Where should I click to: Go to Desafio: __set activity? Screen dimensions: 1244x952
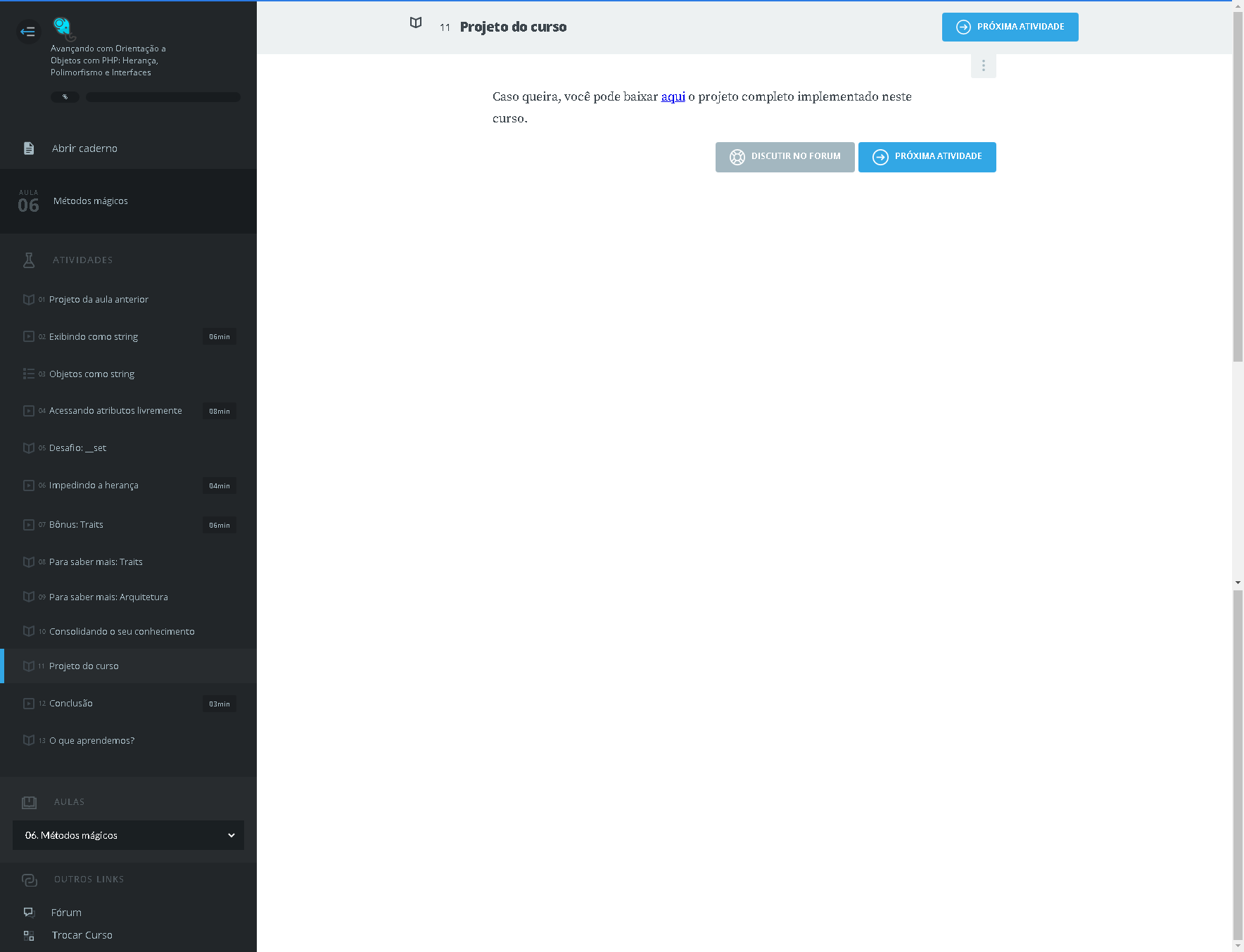pyautogui.click(x=77, y=448)
